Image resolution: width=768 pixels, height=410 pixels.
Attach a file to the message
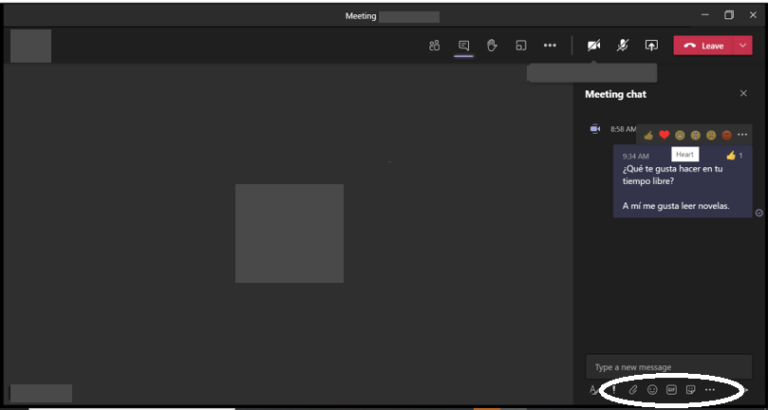[x=632, y=389]
